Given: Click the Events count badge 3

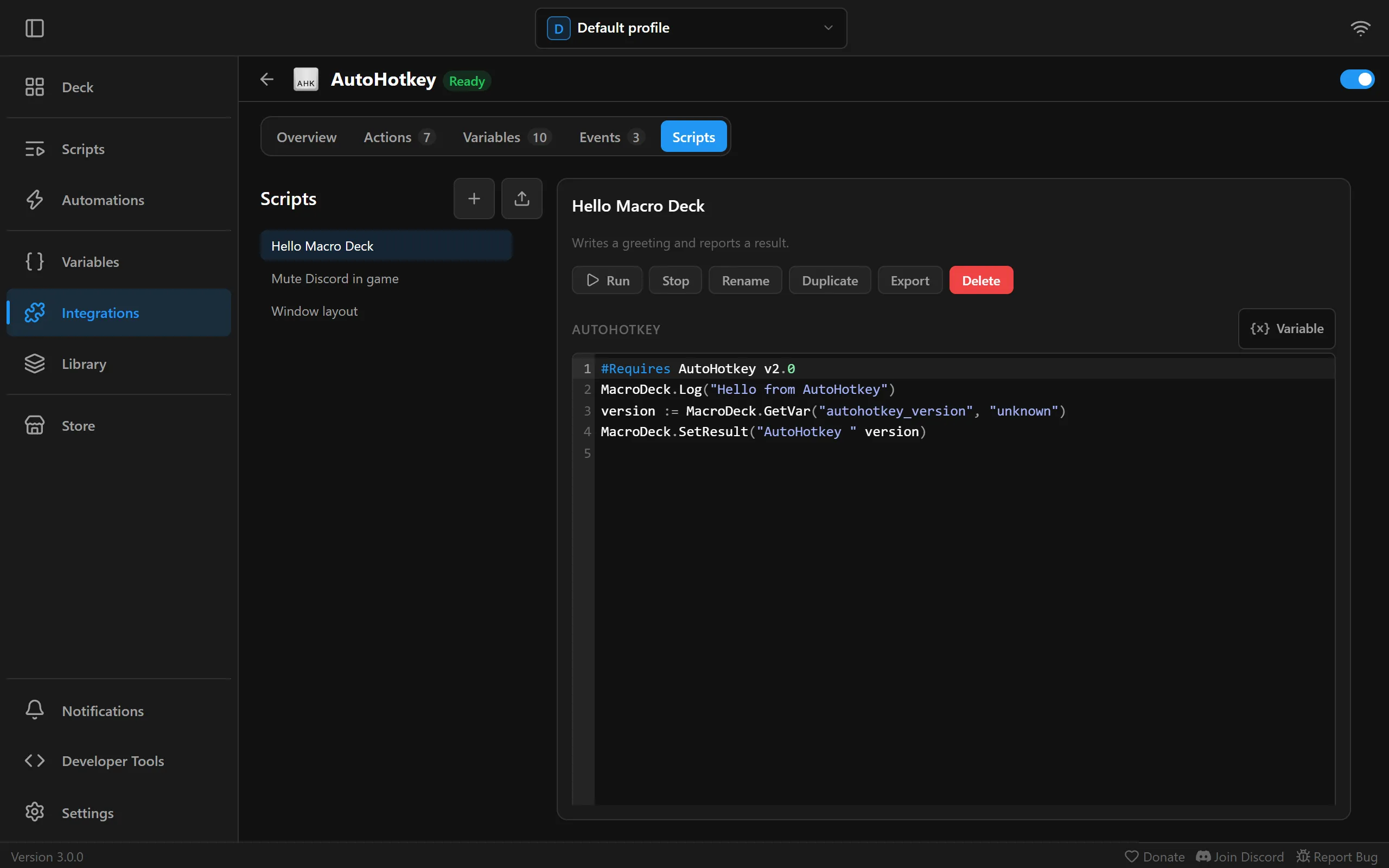Looking at the screenshot, I should tap(635, 137).
